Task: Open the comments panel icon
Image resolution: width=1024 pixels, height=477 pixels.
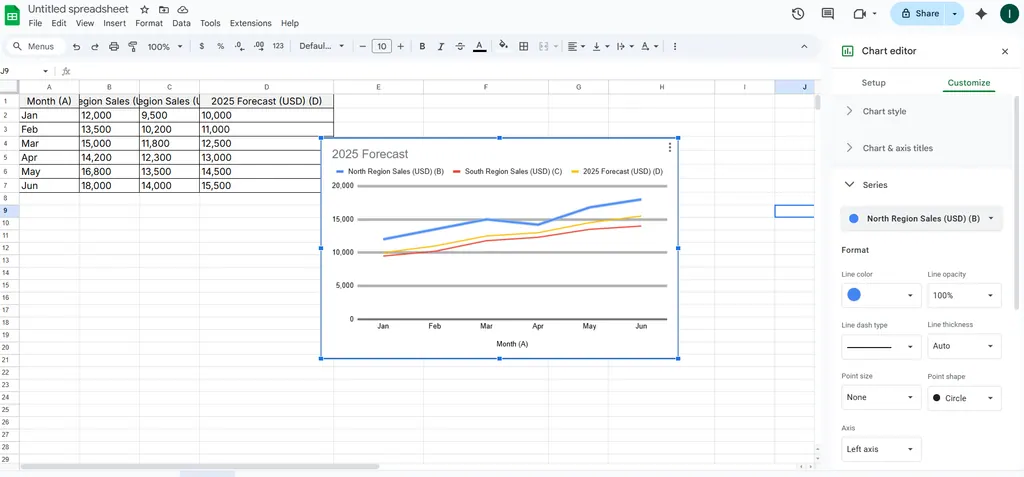Action: [827, 14]
